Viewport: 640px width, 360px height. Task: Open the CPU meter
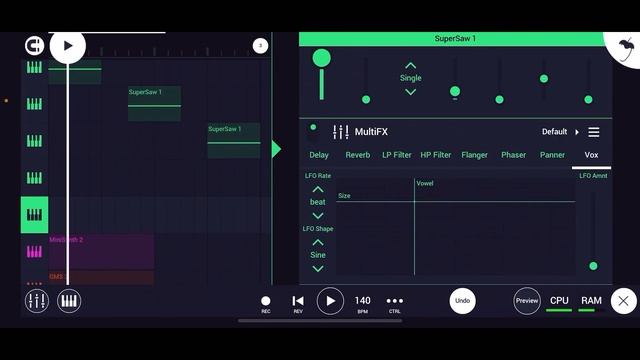point(559,303)
